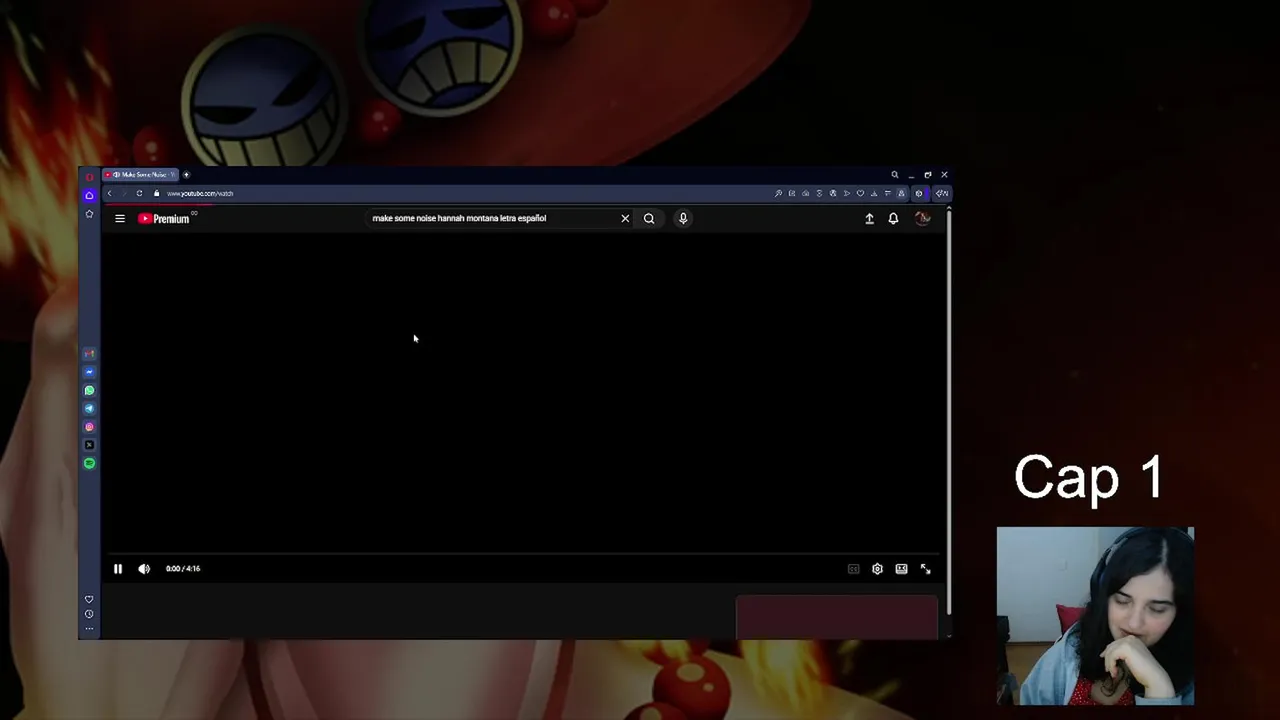1280x720 pixels.
Task: Open the video player settings gear
Action: point(877,569)
